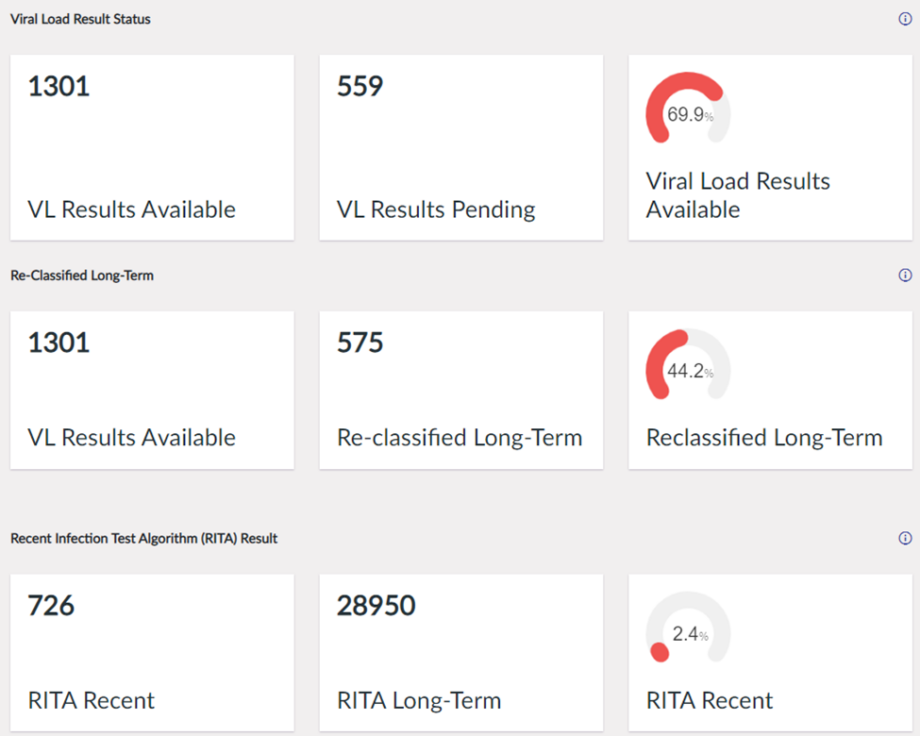Click the RITA Long-Term label text
Image resolution: width=920 pixels, height=736 pixels.
(419, 701)
